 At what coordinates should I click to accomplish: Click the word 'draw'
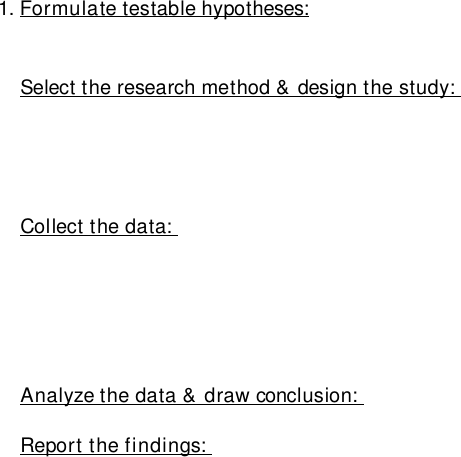[227, 396]
